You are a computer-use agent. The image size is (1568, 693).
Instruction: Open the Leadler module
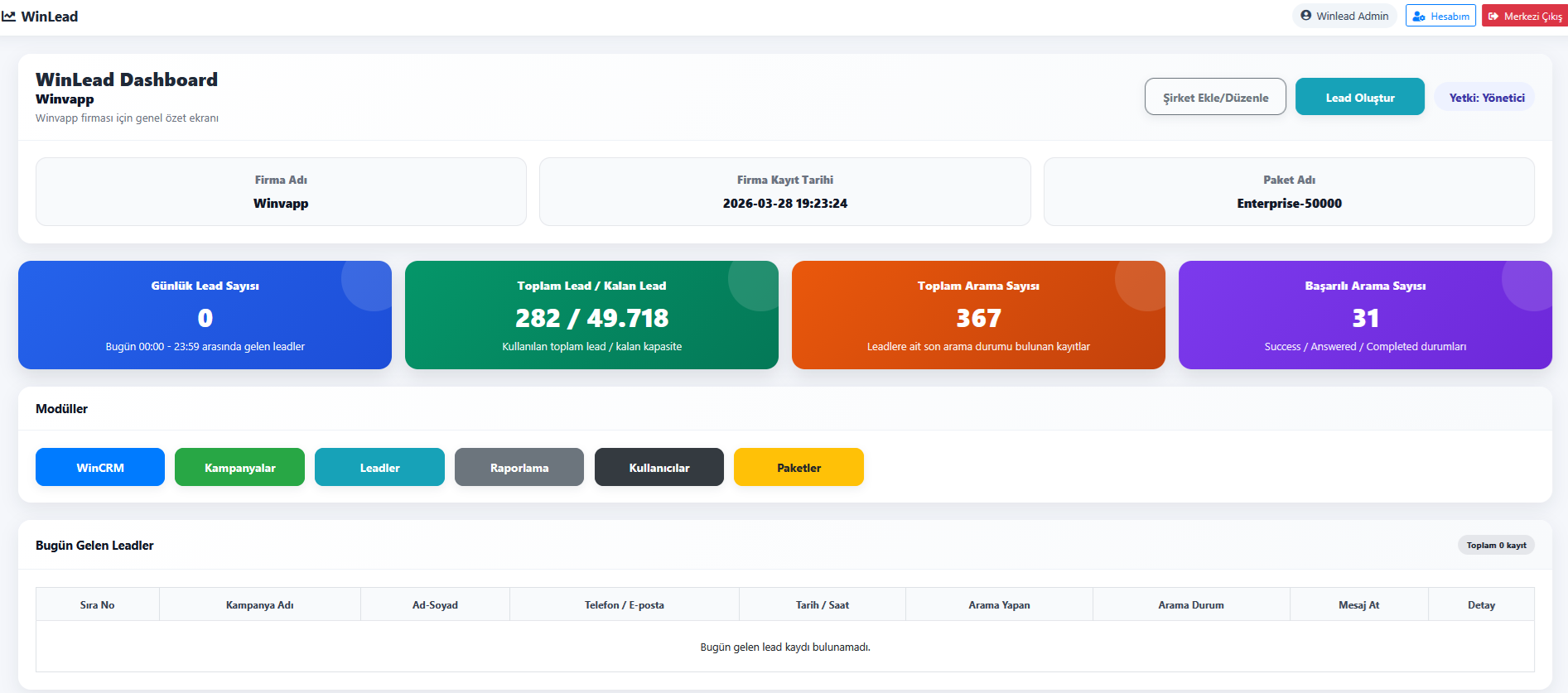(x=379, y=467)
